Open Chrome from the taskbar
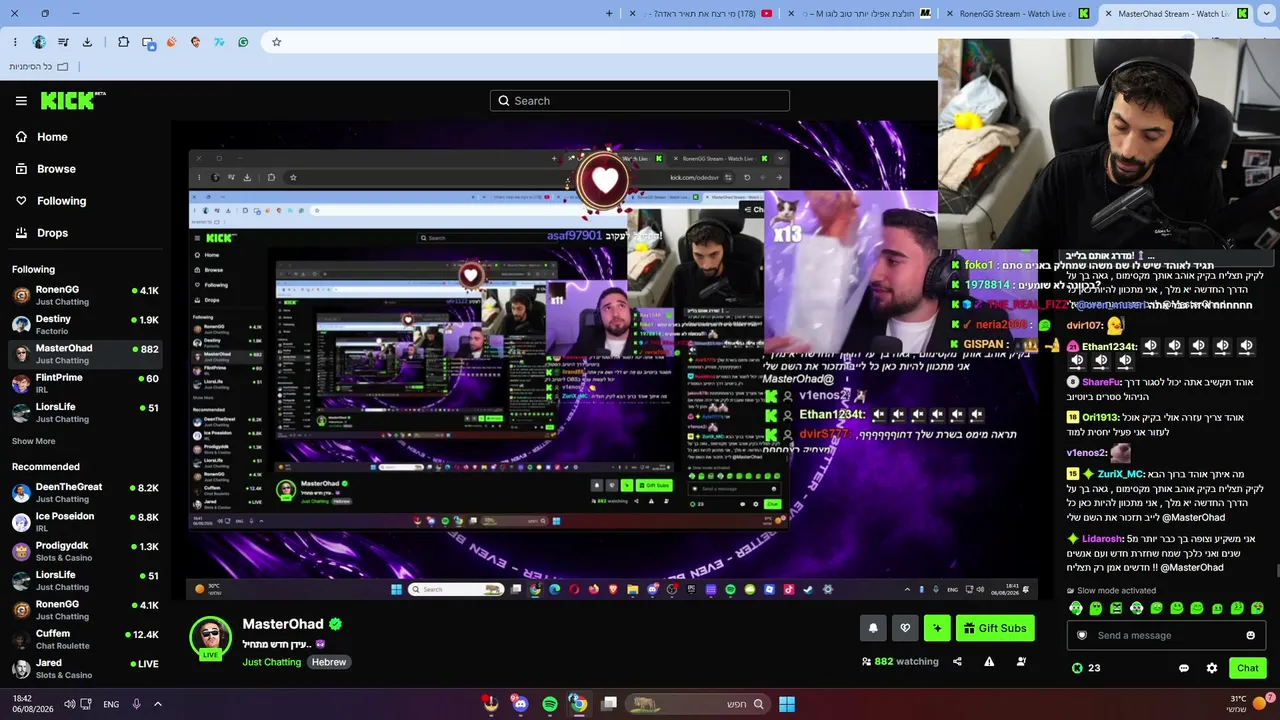Image resolution: width=1280 pixels, height=720 pixels. [x=578, y=704]
